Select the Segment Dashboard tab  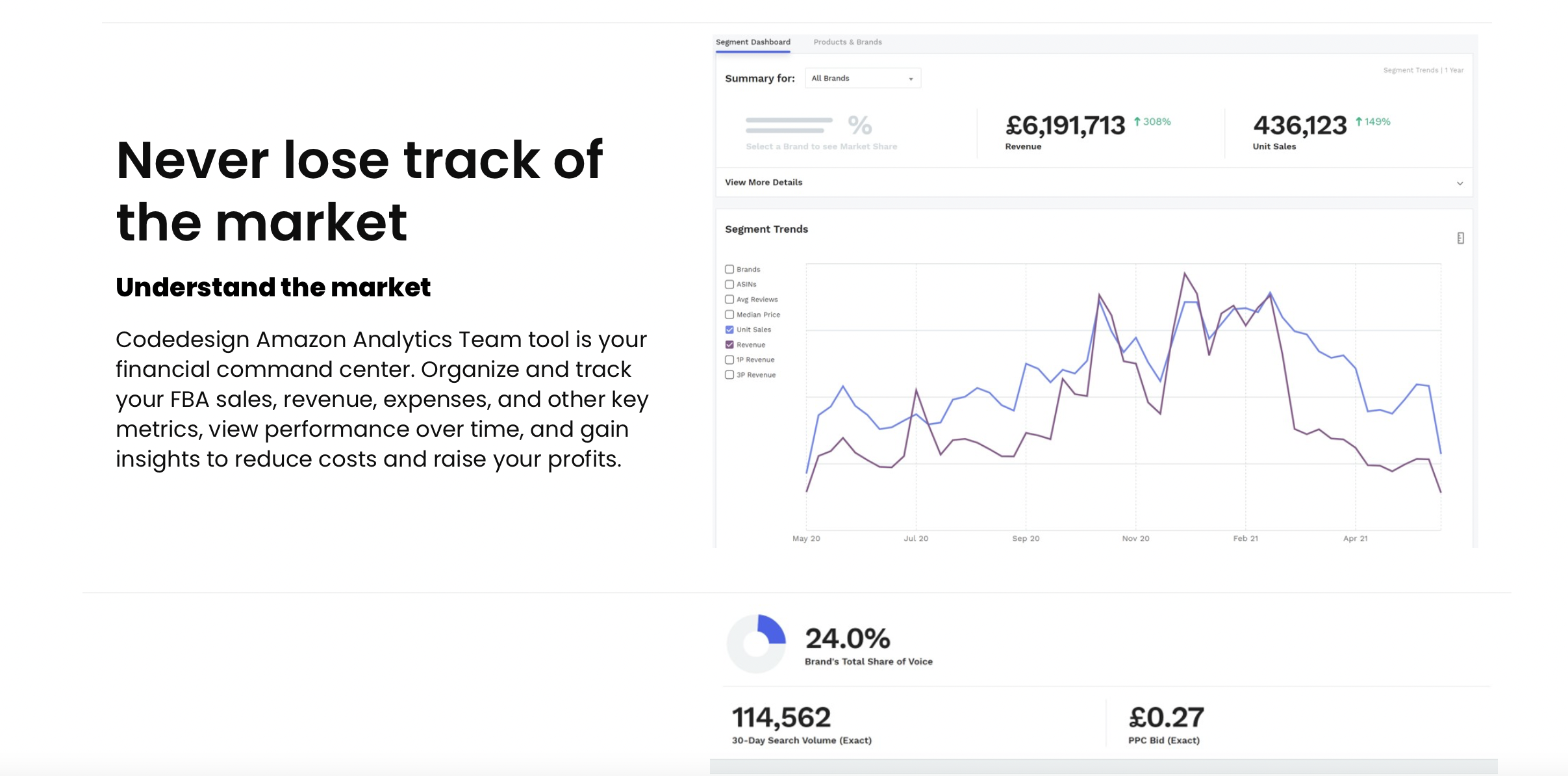point(752,42)
